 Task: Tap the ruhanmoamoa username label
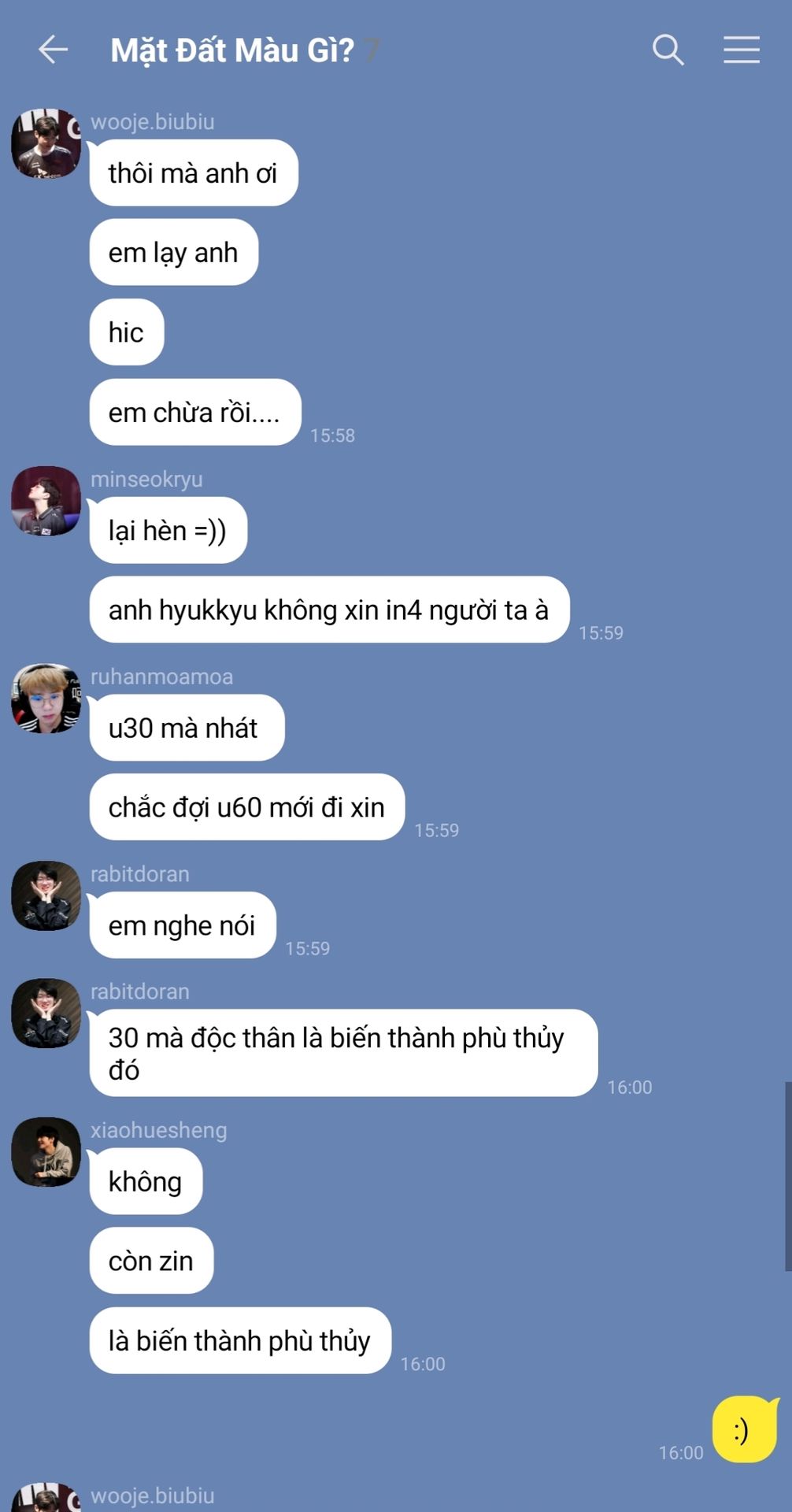click(x=162, y=676)
